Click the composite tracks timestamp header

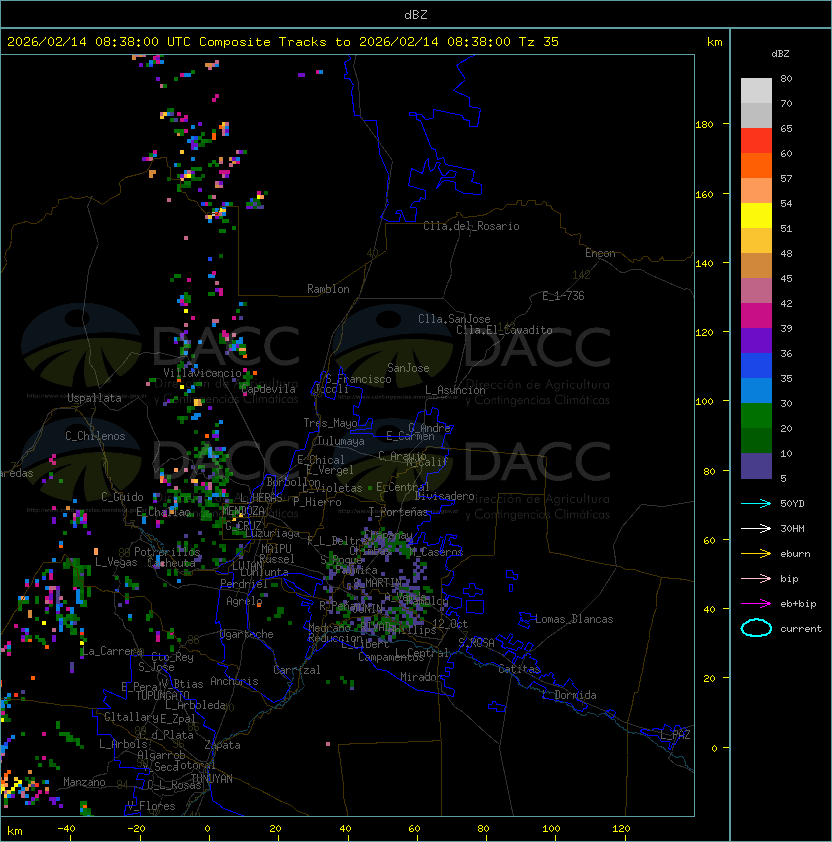(x=283, y=42)
